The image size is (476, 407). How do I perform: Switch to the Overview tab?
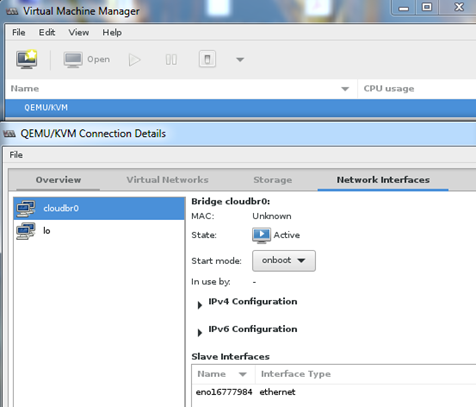[58, 180]
